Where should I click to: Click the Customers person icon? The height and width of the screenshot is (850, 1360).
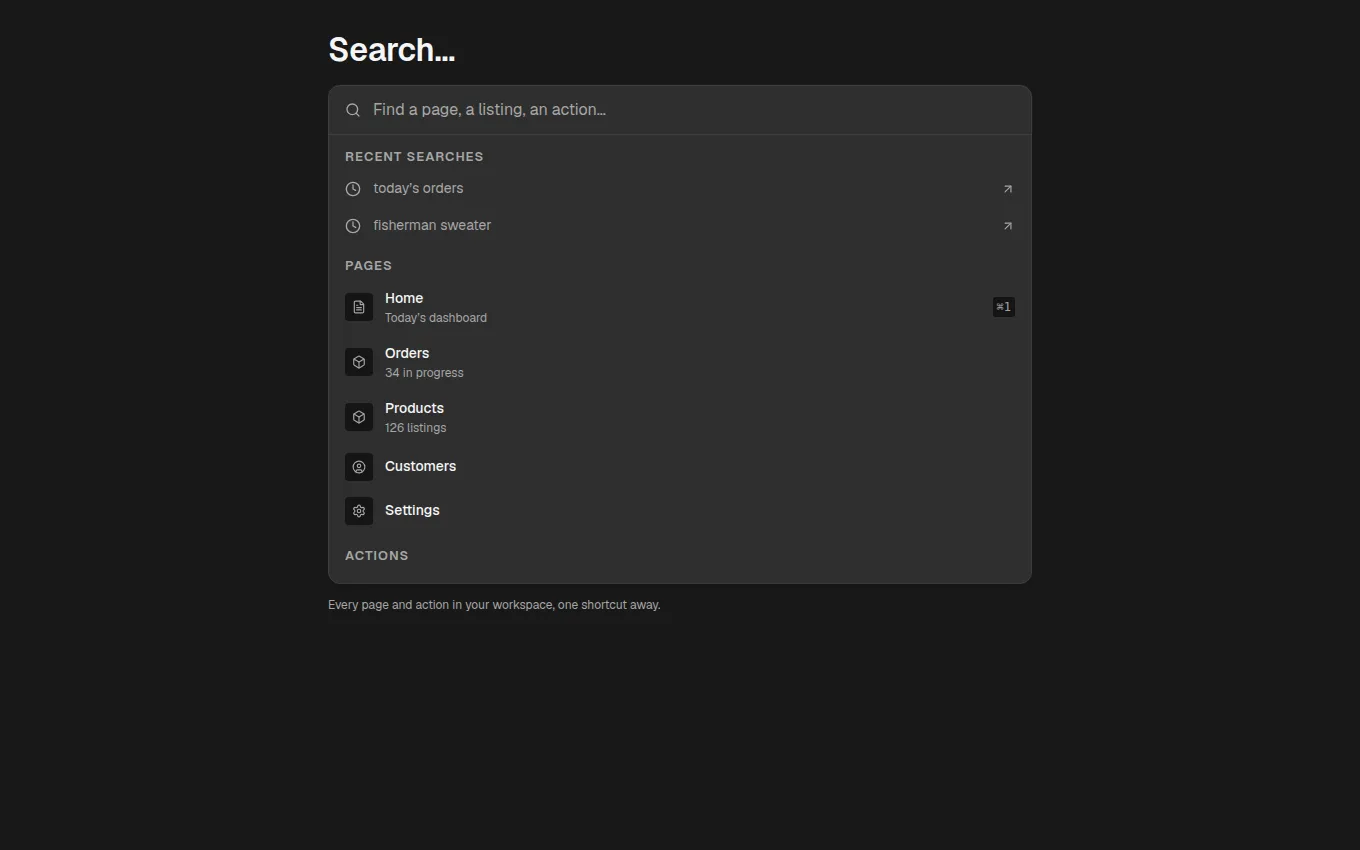(x=359, y=467)
